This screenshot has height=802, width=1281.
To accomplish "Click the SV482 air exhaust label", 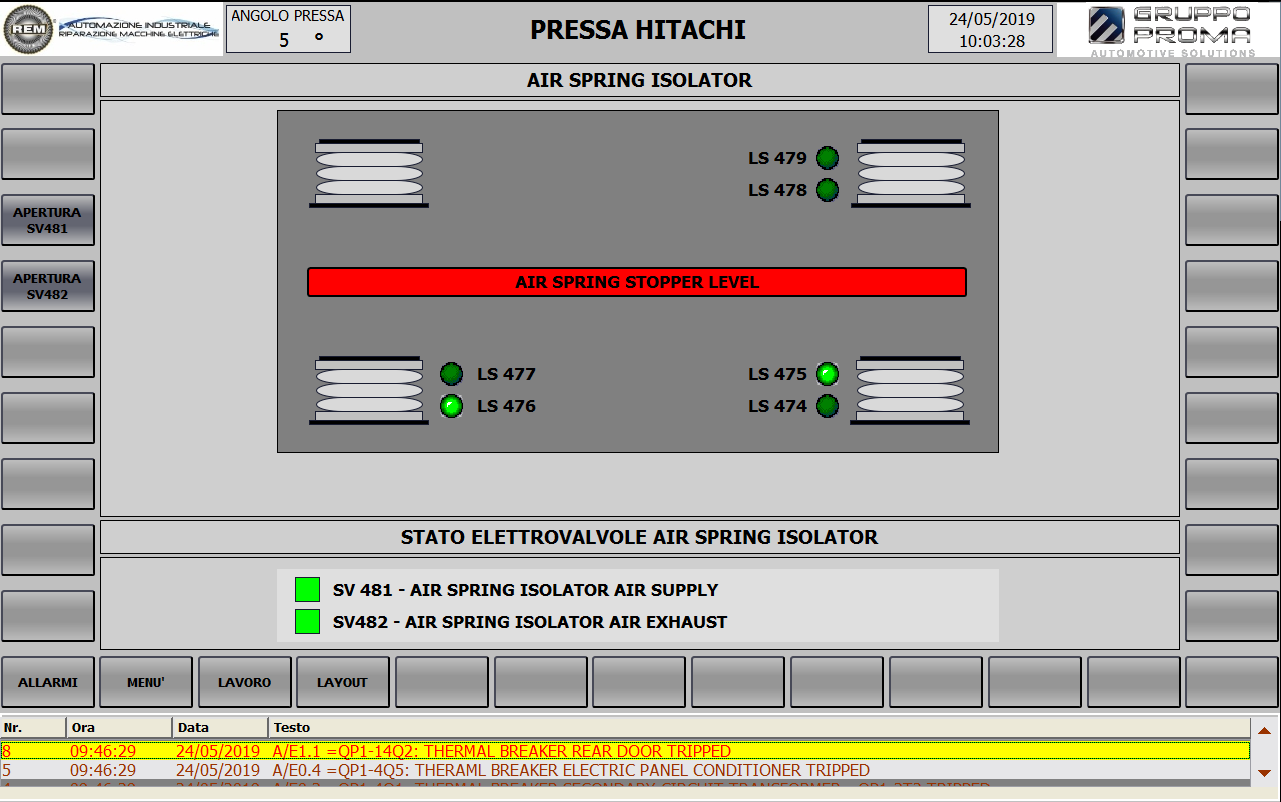I will click(530, 622).
